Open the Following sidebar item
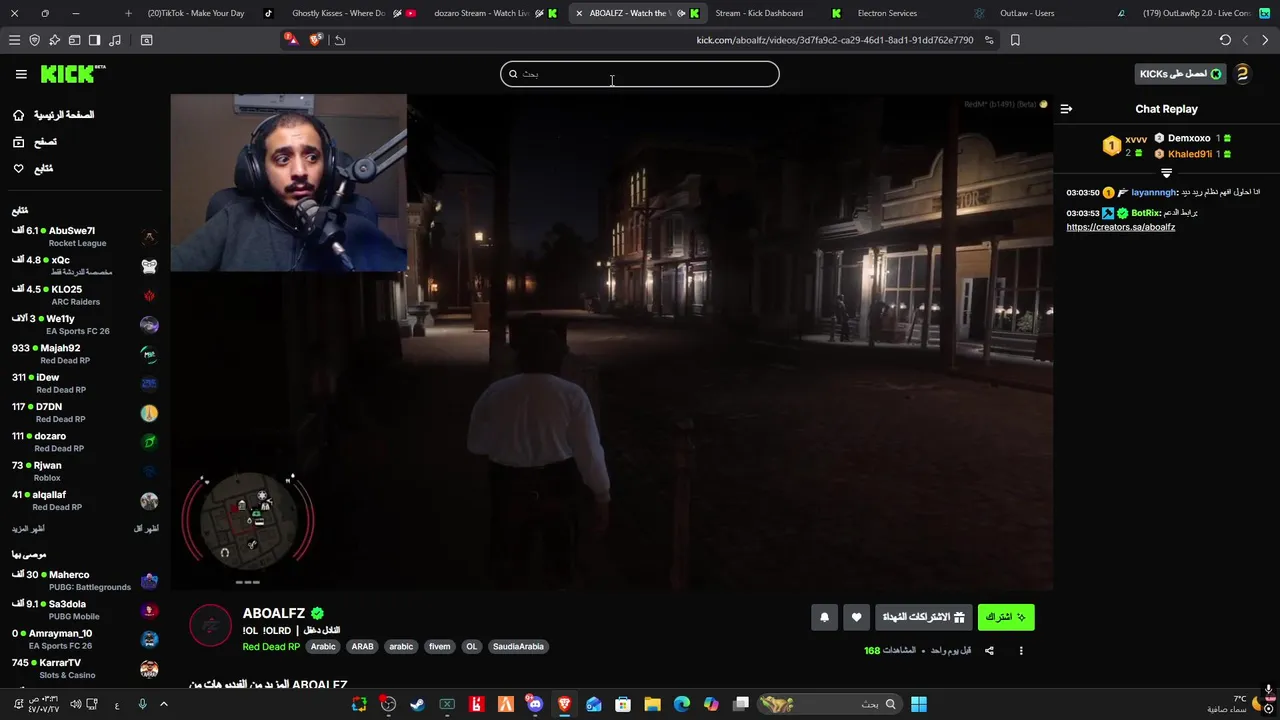 click(32, 169)
